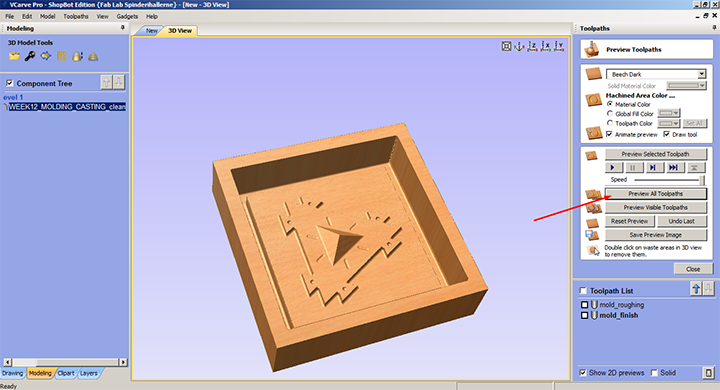This screenshot has width=720, height=390.
Task: Disable Show 2D previews checkbox
Action: pyautogui.click(x=583, y=373)
